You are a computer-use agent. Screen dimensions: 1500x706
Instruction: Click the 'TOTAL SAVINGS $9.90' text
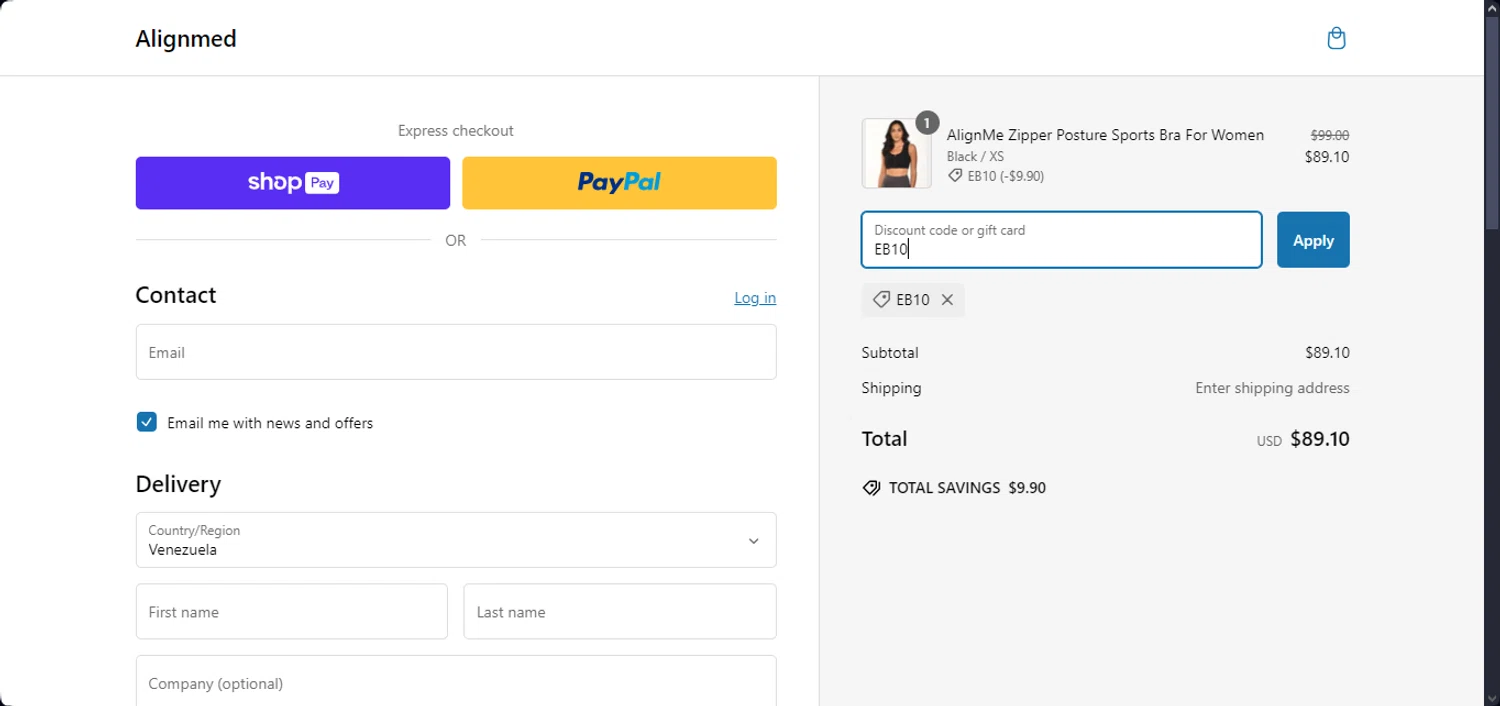[967, 488]
